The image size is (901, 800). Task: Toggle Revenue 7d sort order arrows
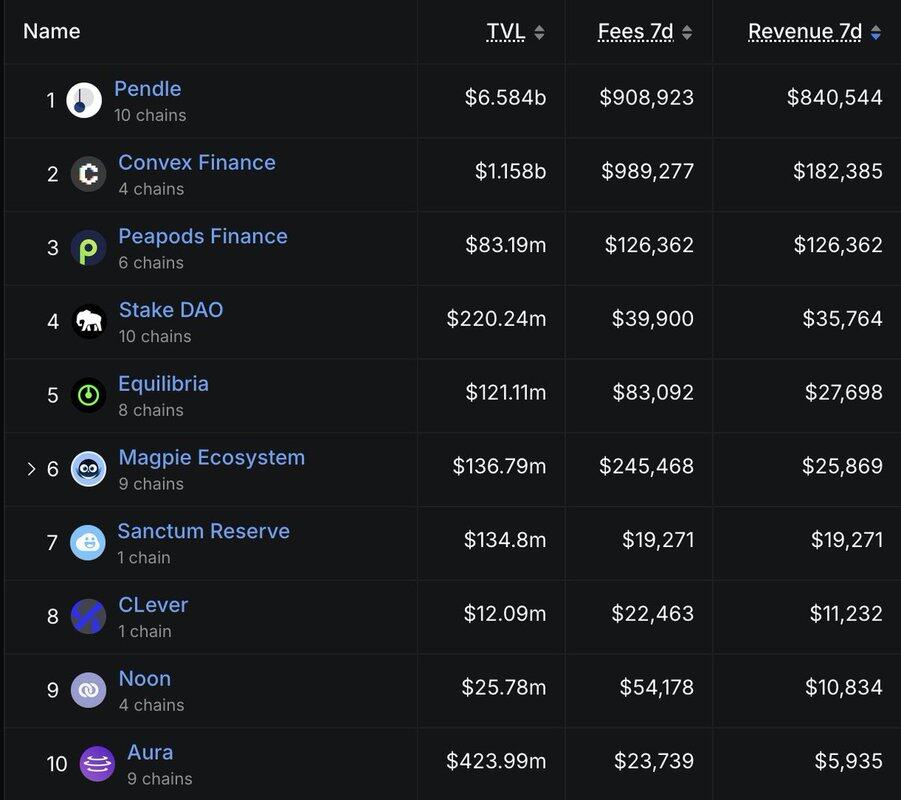point(876,32)
